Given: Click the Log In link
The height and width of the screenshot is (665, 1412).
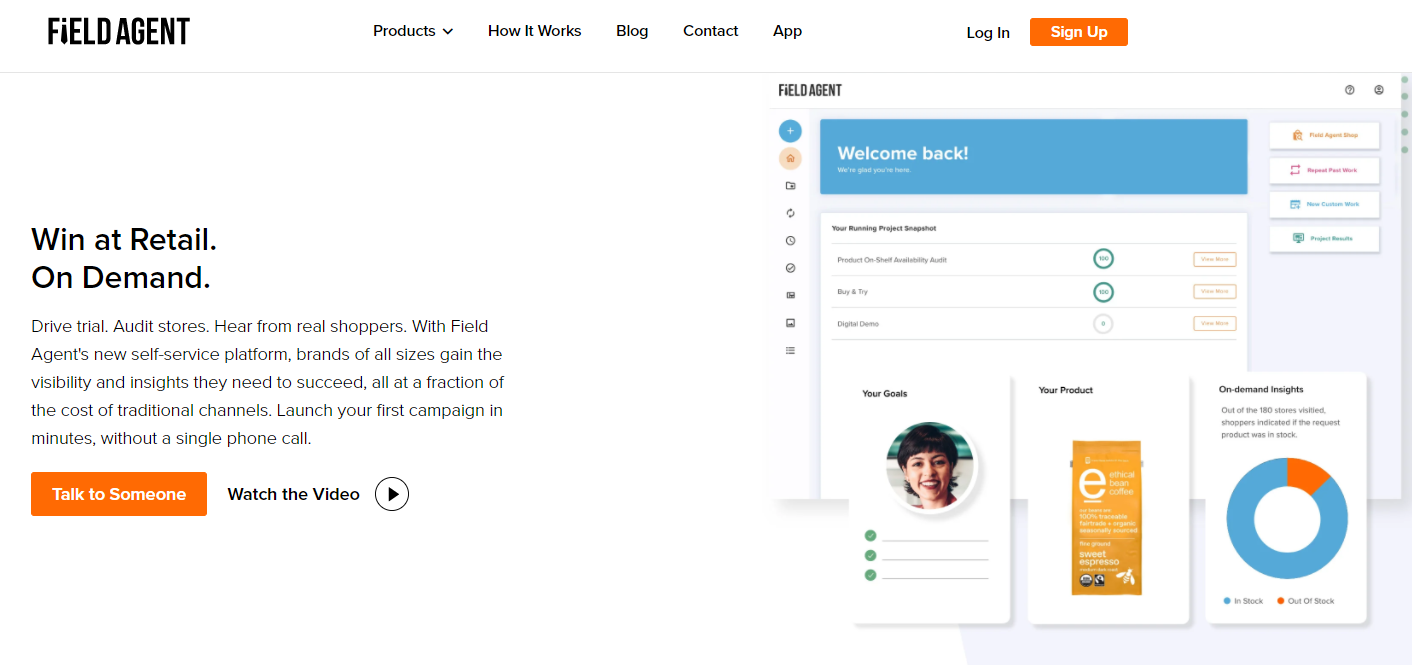Looking at the screenshot, I should pyautogui.click(x=988, y=33).
